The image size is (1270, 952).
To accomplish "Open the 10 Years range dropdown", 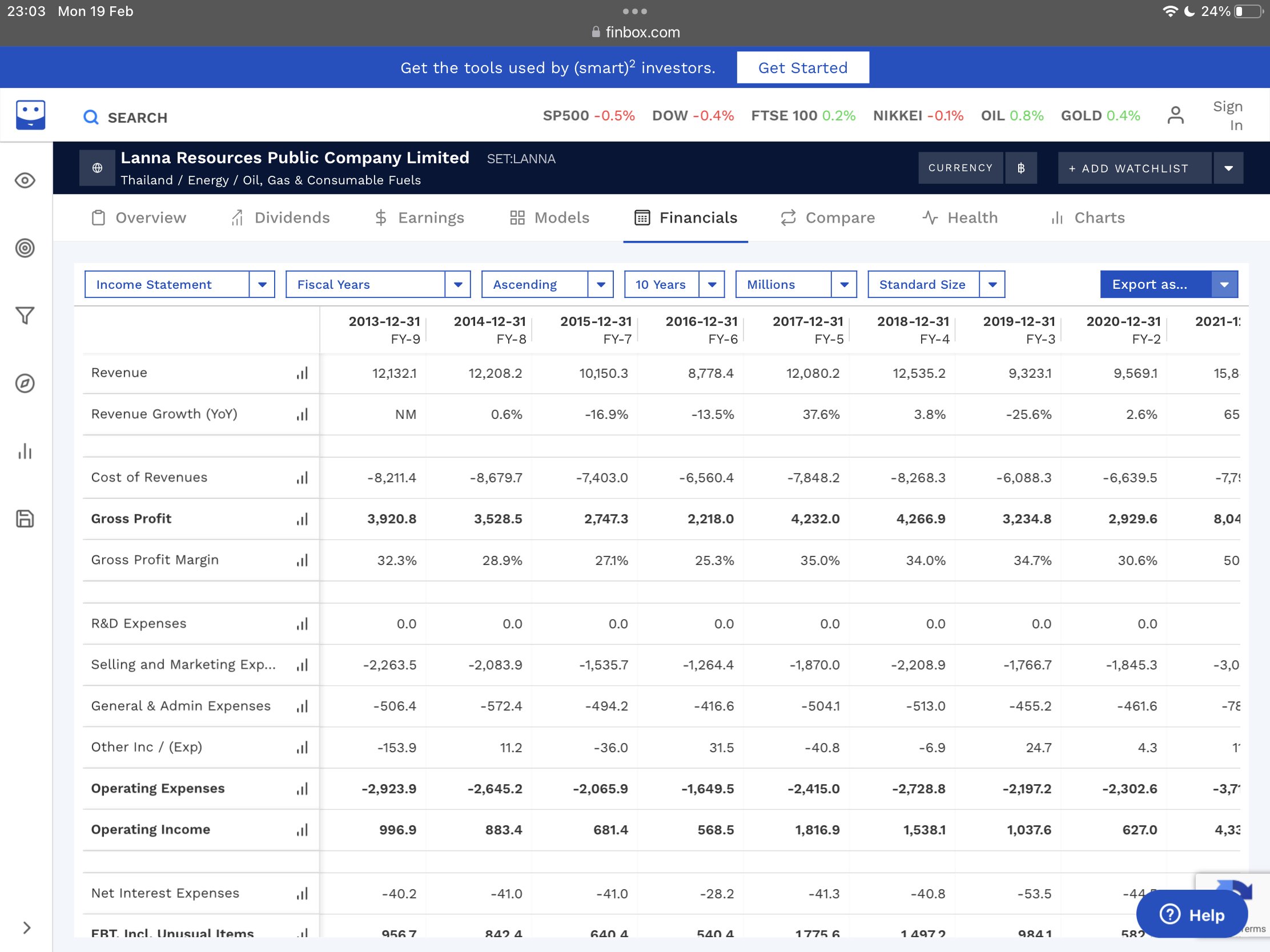I will (x=674, y=285).
